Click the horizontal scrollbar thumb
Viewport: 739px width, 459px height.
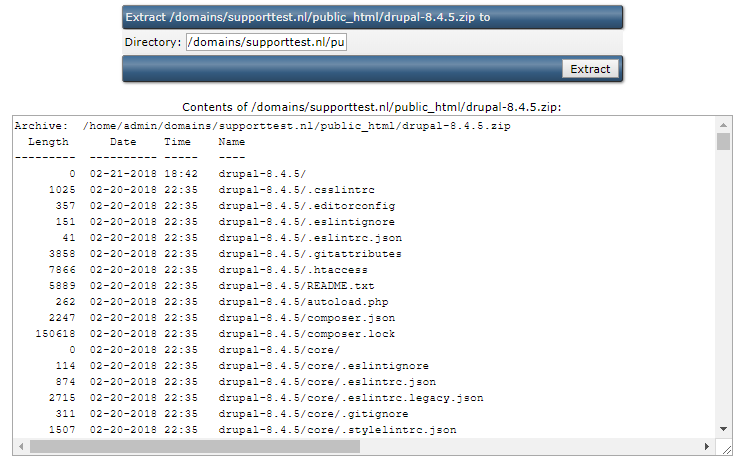(195, 446)
